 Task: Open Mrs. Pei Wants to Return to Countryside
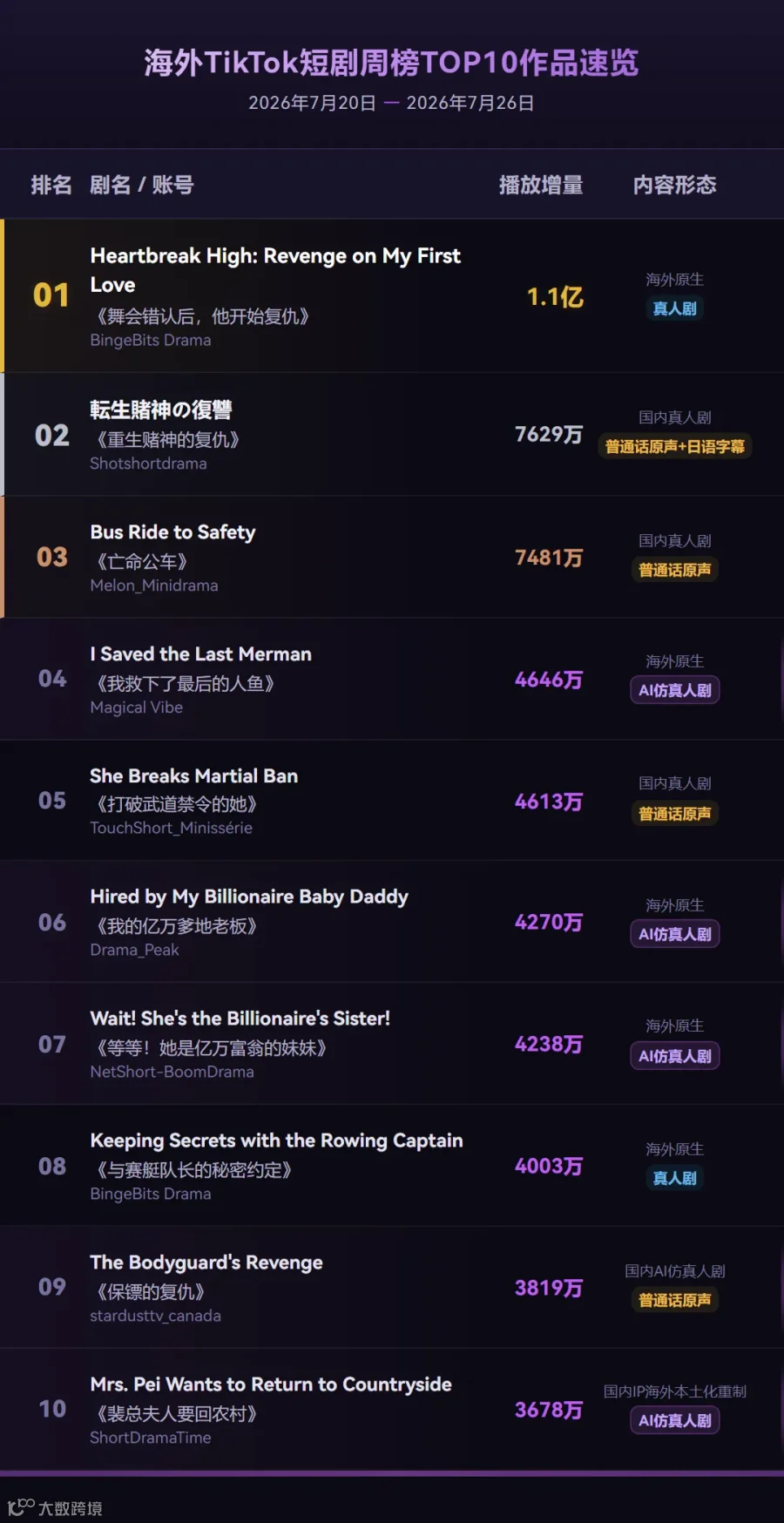(271, 1384)
